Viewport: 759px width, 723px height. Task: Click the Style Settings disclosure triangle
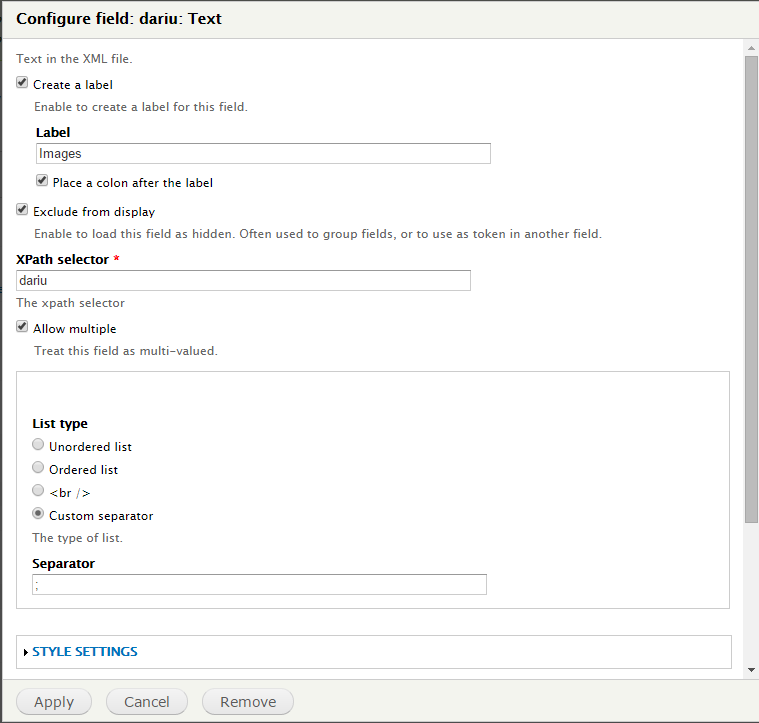pyautogui.click(x=26, y=652)
